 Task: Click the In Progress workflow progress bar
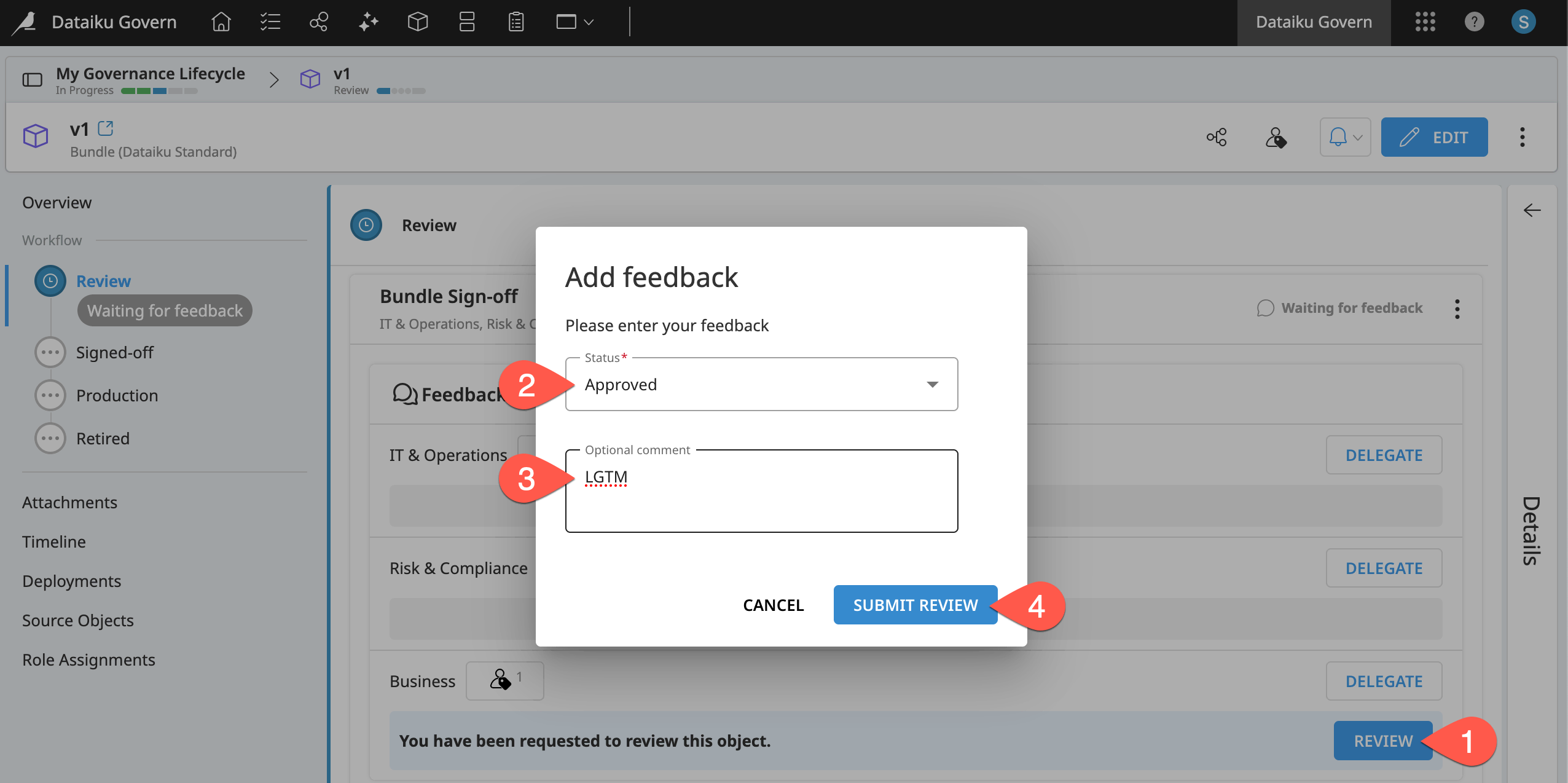click(x=159, y=90)
